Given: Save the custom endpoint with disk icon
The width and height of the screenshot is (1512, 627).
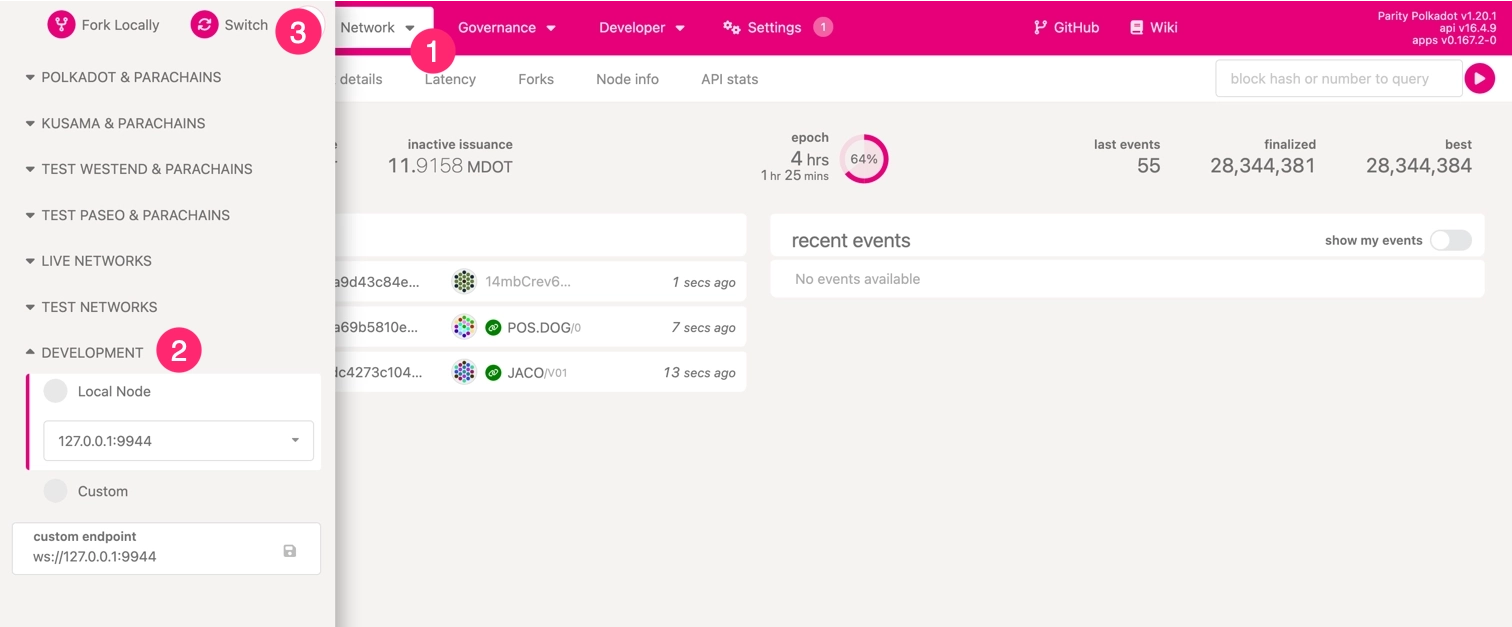Looking at the screenshot, I should click(x=290, y=550).
